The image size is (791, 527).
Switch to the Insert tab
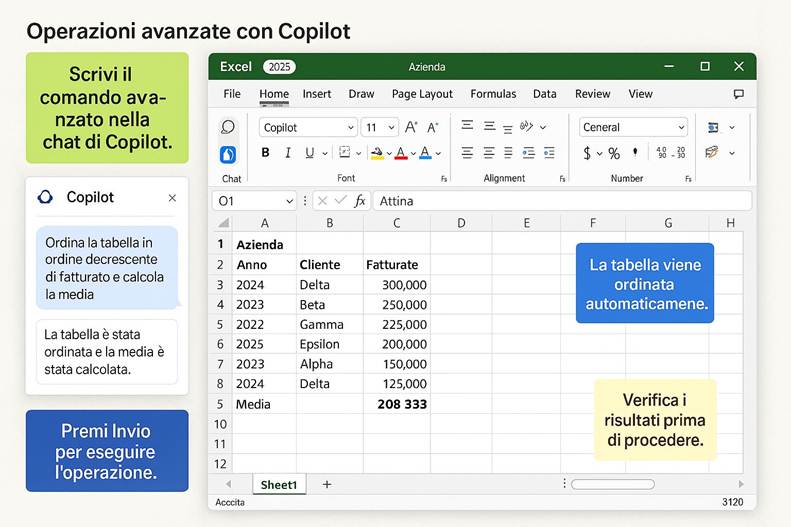coord(317,94)
